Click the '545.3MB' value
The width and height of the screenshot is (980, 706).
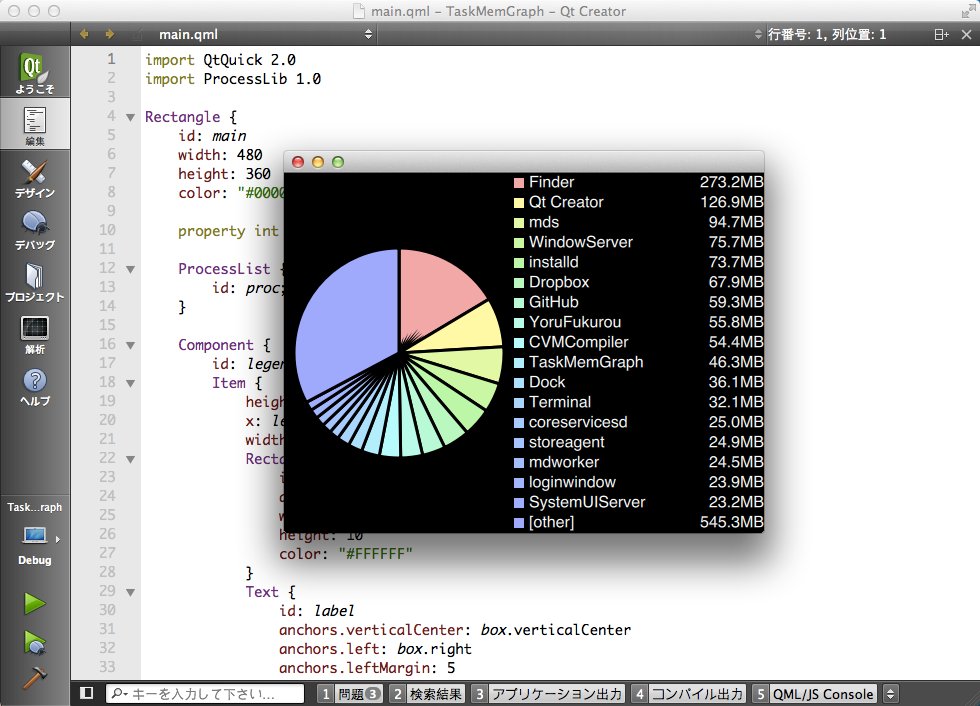pos(731,522)
